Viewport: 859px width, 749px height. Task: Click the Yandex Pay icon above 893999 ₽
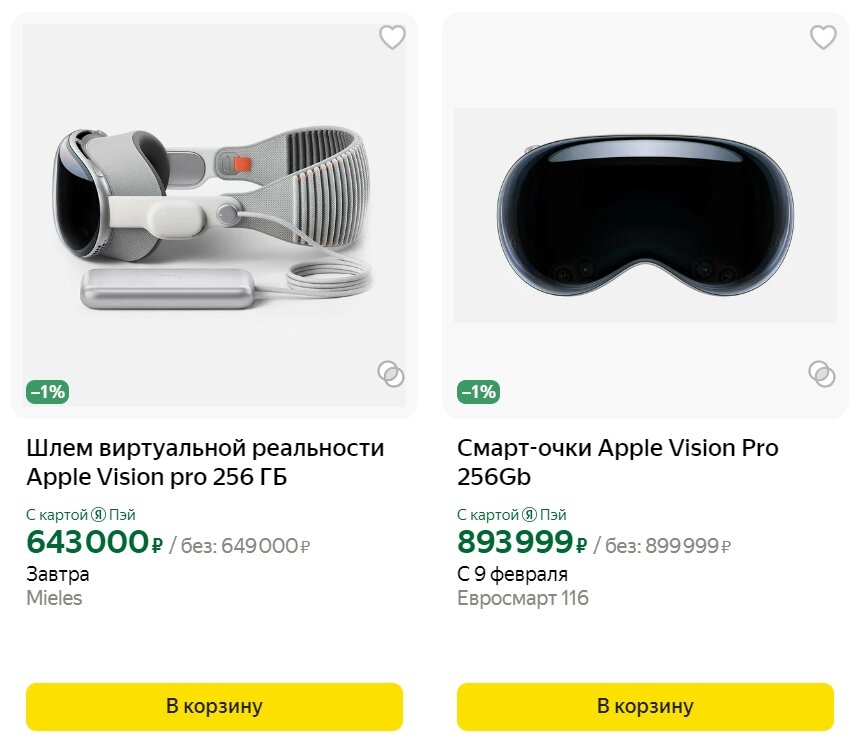point(529,515)
